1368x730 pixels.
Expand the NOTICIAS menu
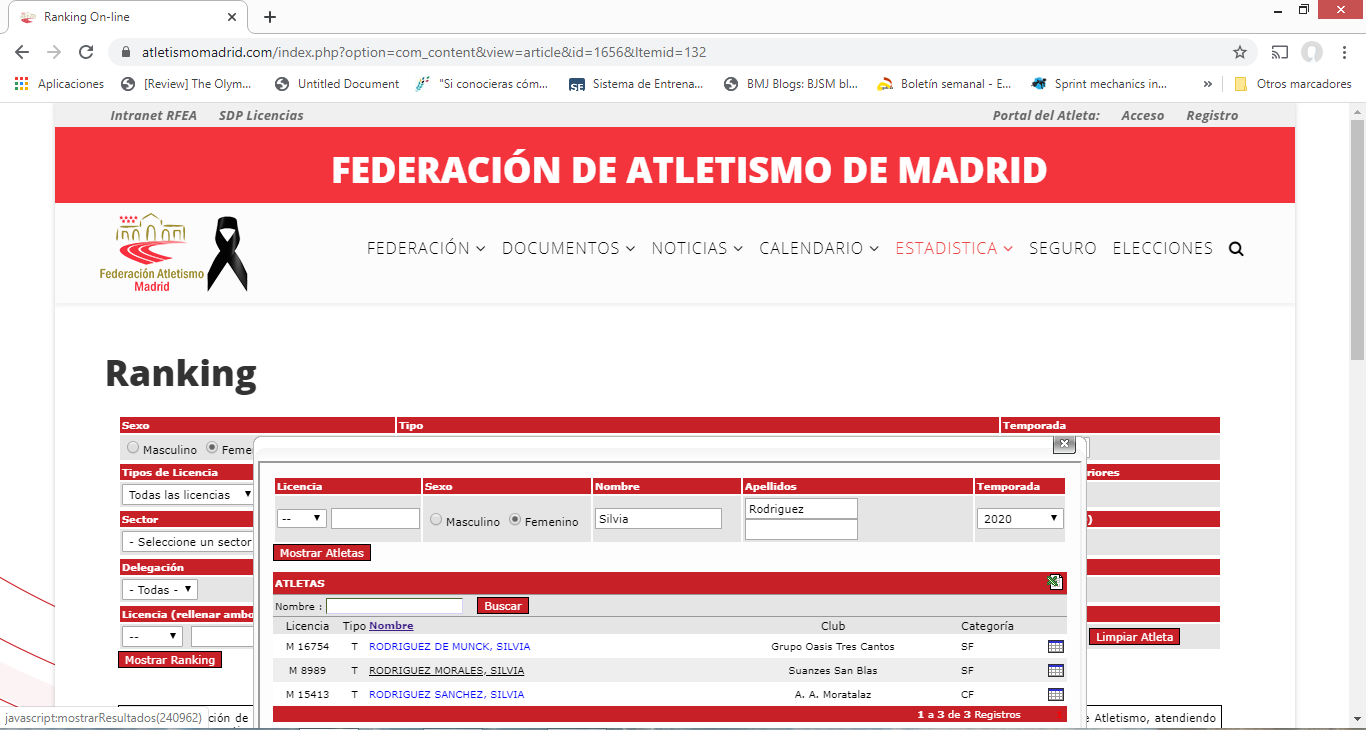click(x=698, y=248)
